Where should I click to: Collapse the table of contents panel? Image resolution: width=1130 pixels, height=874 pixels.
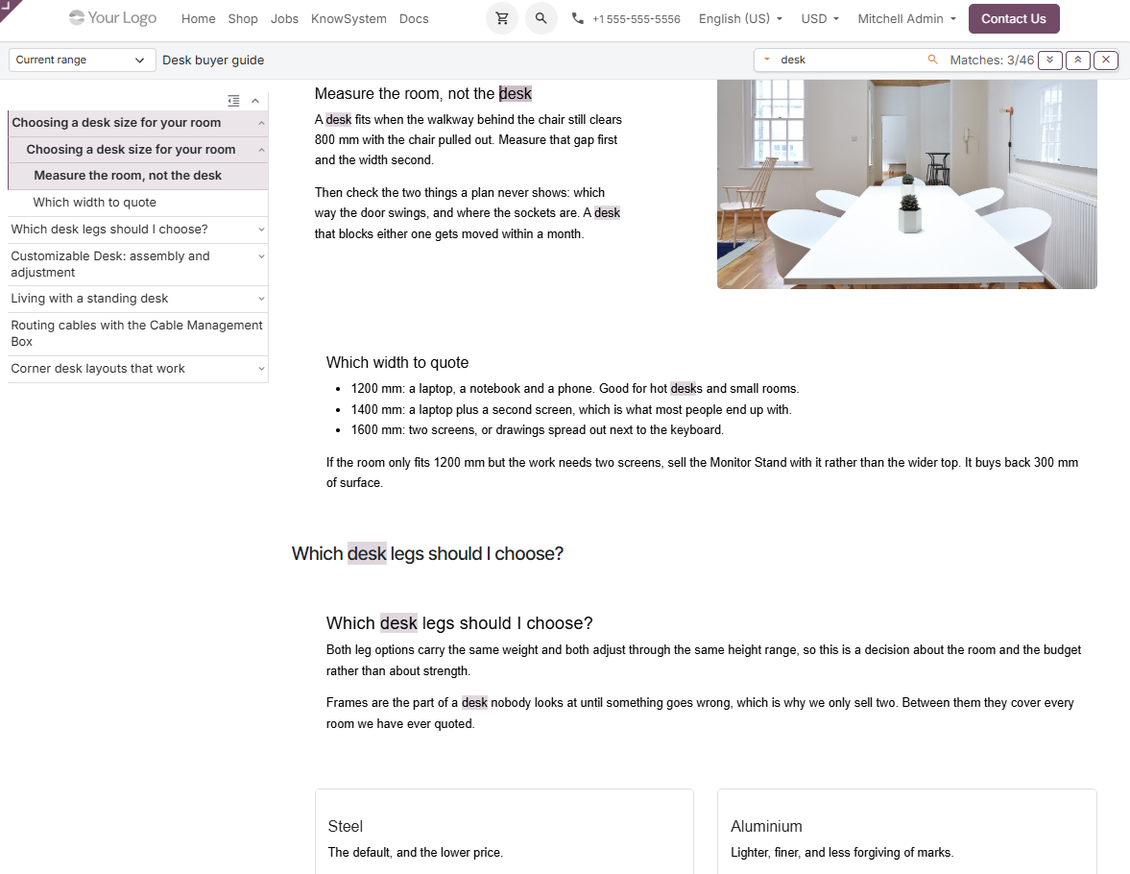click(x=255, y=101)
